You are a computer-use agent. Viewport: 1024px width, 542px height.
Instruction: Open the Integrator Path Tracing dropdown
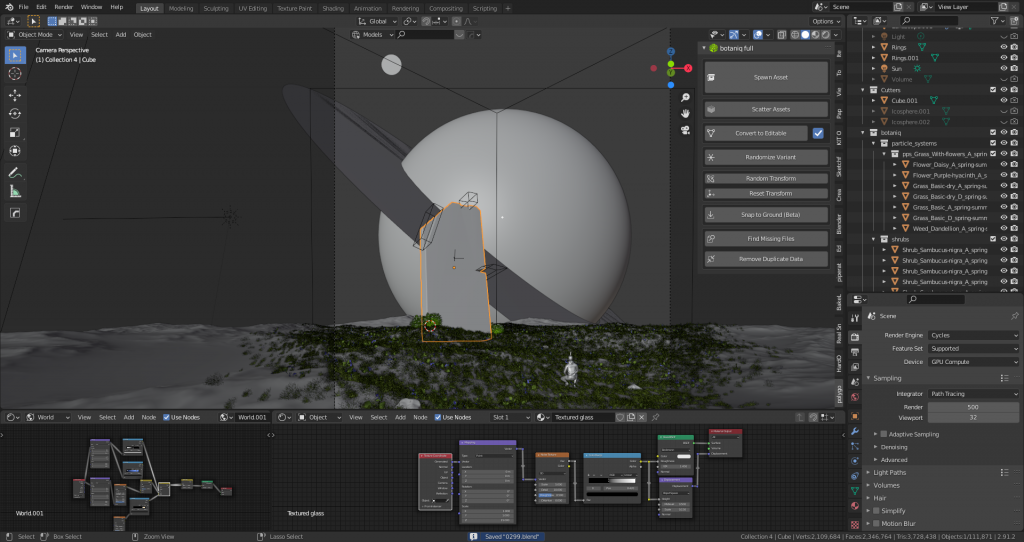point(973,394)
